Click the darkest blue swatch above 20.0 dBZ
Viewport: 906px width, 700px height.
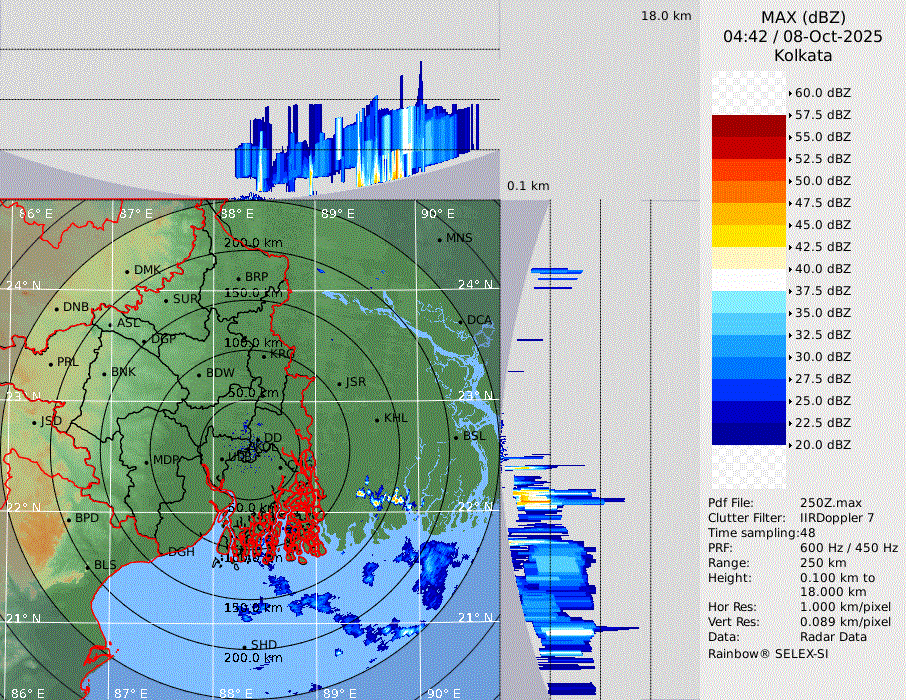pos(749,433)
